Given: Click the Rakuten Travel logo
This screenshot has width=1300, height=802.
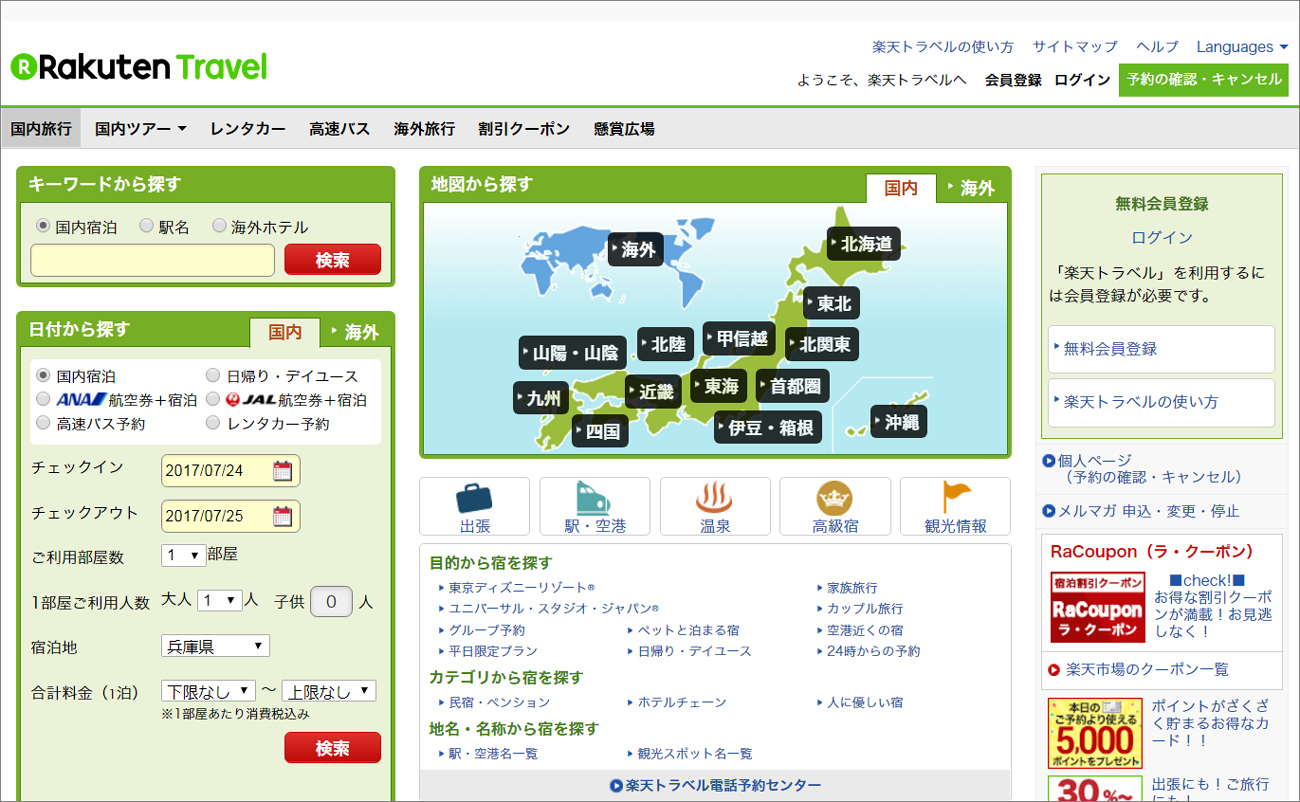Looking at the screenshot, I should (139, 67).
